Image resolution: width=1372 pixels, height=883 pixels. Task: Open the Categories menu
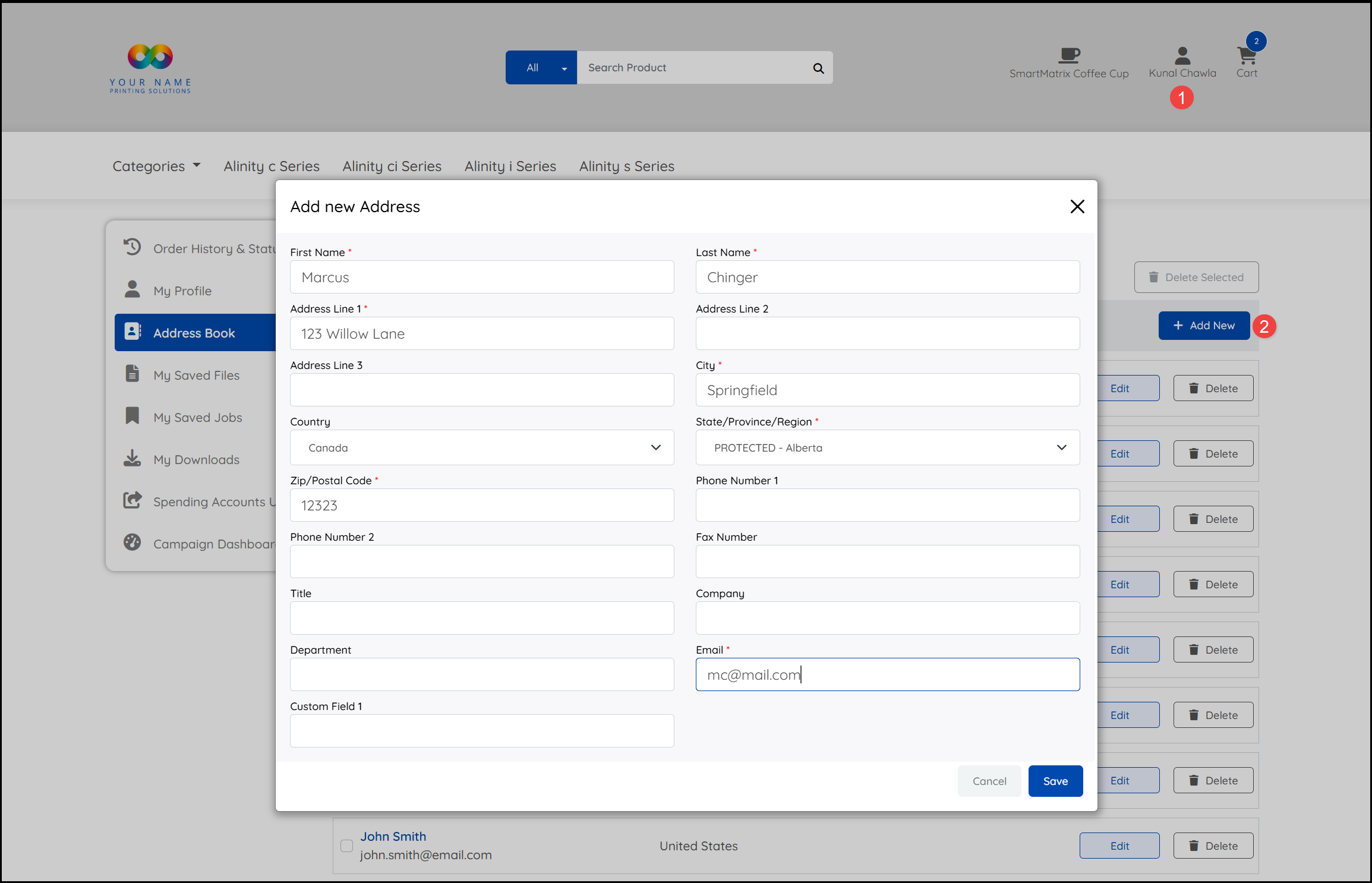click(x=156, y=166)
